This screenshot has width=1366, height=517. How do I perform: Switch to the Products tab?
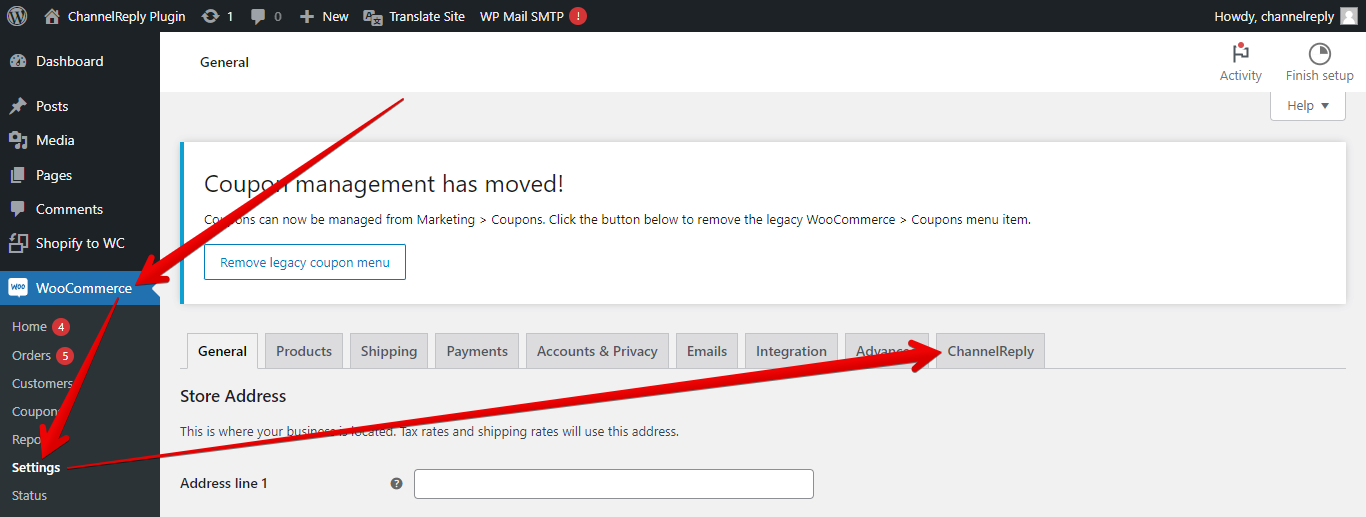click(x=304, y=351)
